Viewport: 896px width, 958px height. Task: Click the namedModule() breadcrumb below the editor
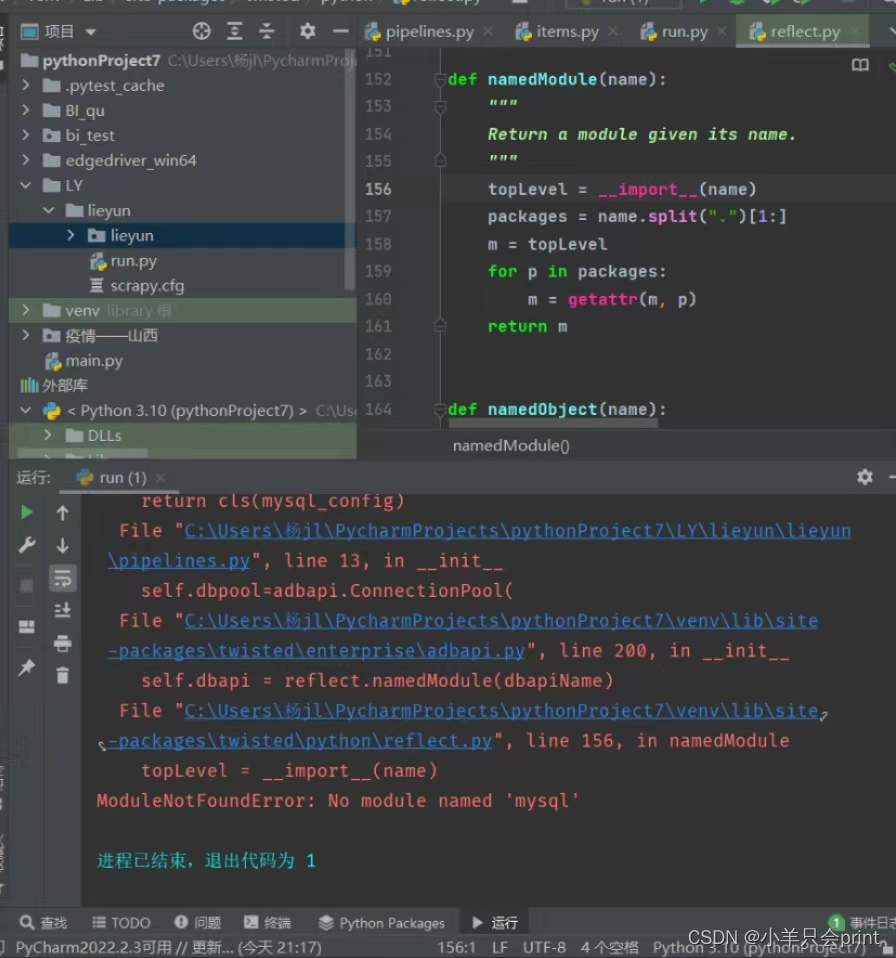pos(510,445)
